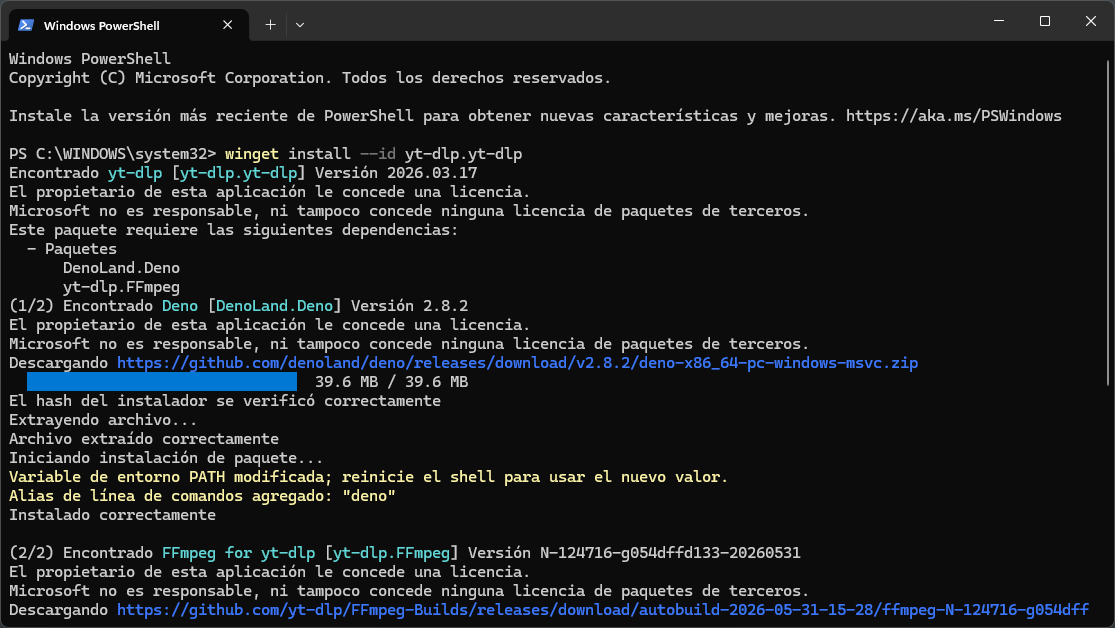
Task: Open the new tab profile dropdown arrow
Action: pos(300,25)
